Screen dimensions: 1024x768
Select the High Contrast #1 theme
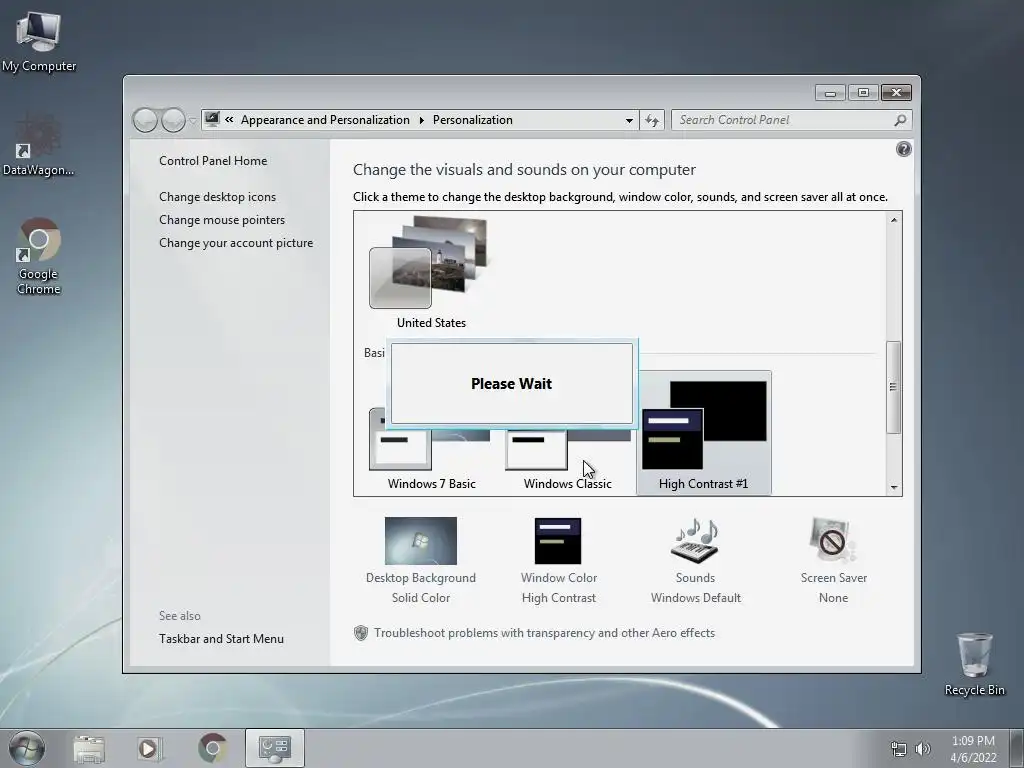click(x=703, y=433)
